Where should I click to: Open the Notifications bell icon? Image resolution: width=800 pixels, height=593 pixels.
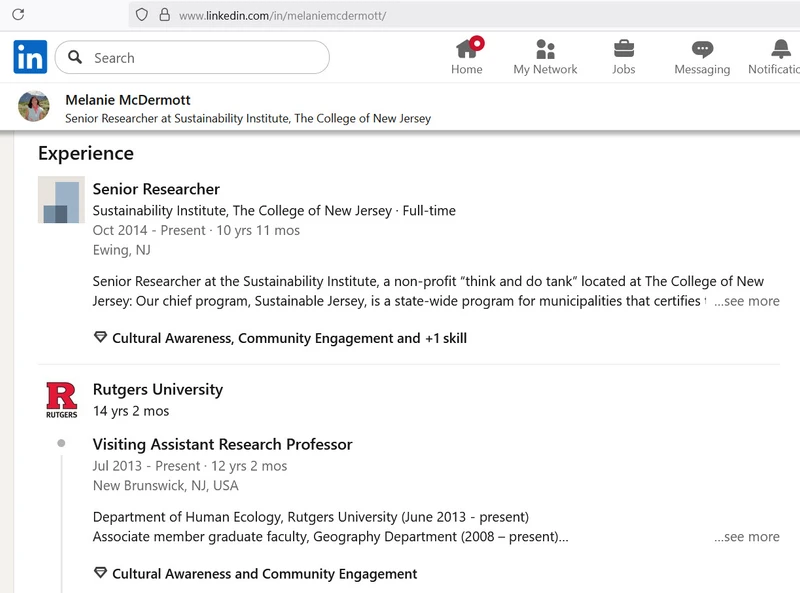tap(781, 49)
